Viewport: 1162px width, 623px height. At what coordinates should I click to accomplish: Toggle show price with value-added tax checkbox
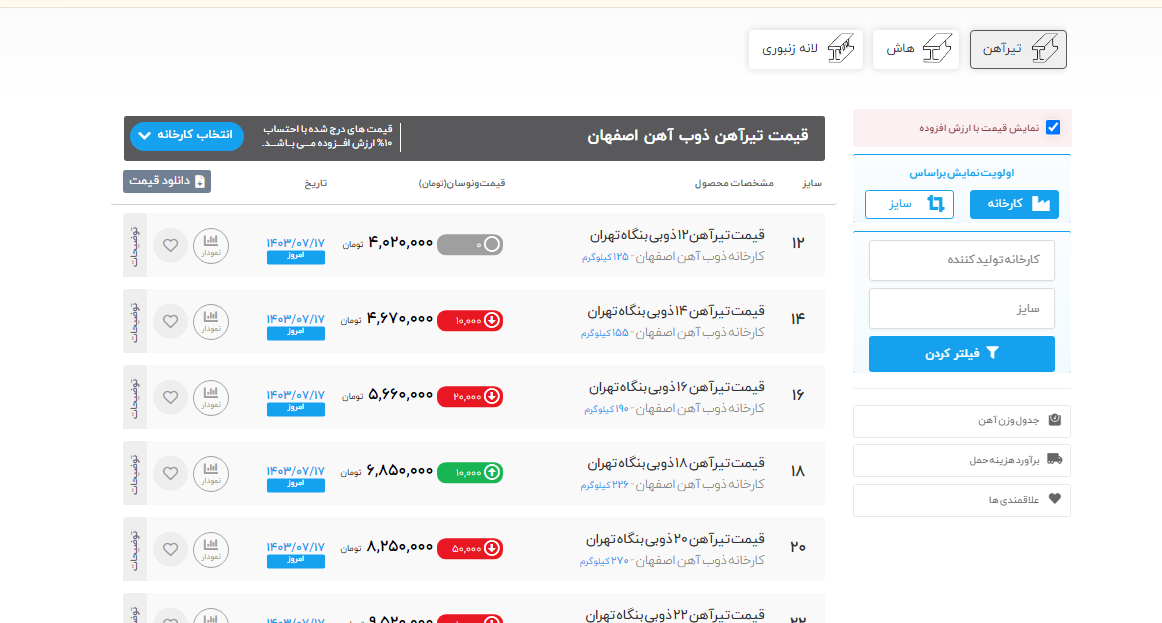tap(1052, 128)
